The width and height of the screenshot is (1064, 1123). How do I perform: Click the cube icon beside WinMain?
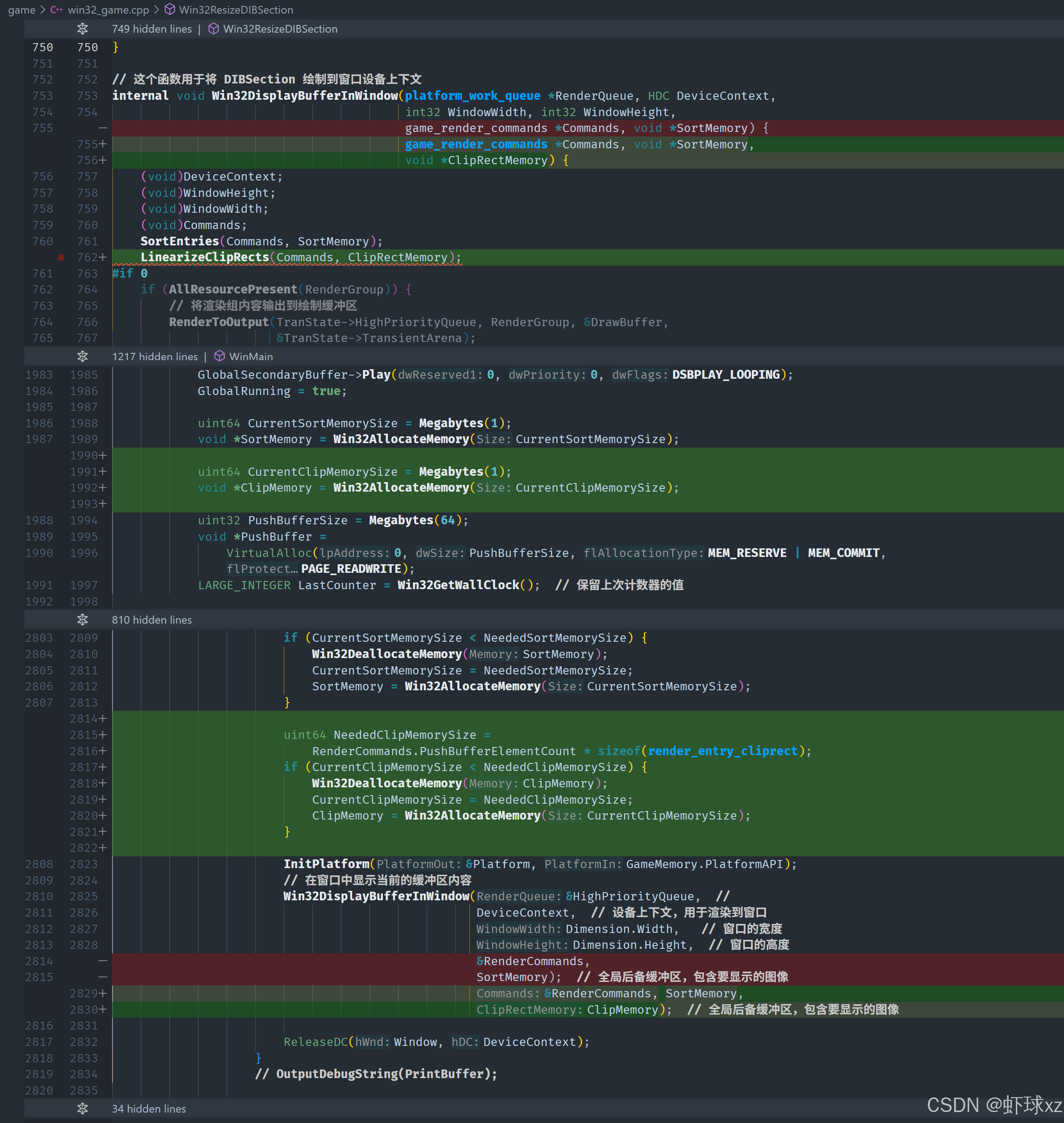pos(220,356)
